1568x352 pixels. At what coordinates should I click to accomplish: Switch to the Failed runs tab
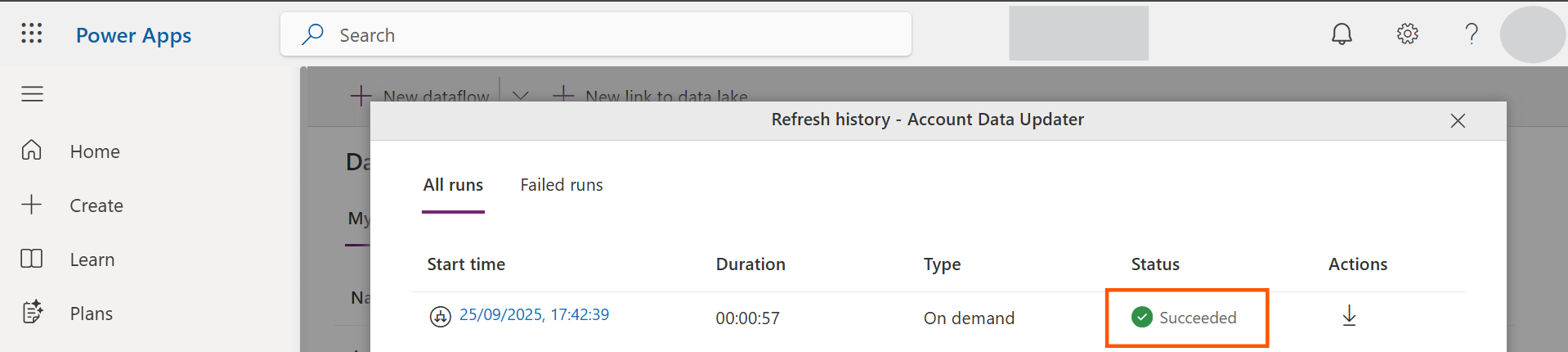click(561, 185)
